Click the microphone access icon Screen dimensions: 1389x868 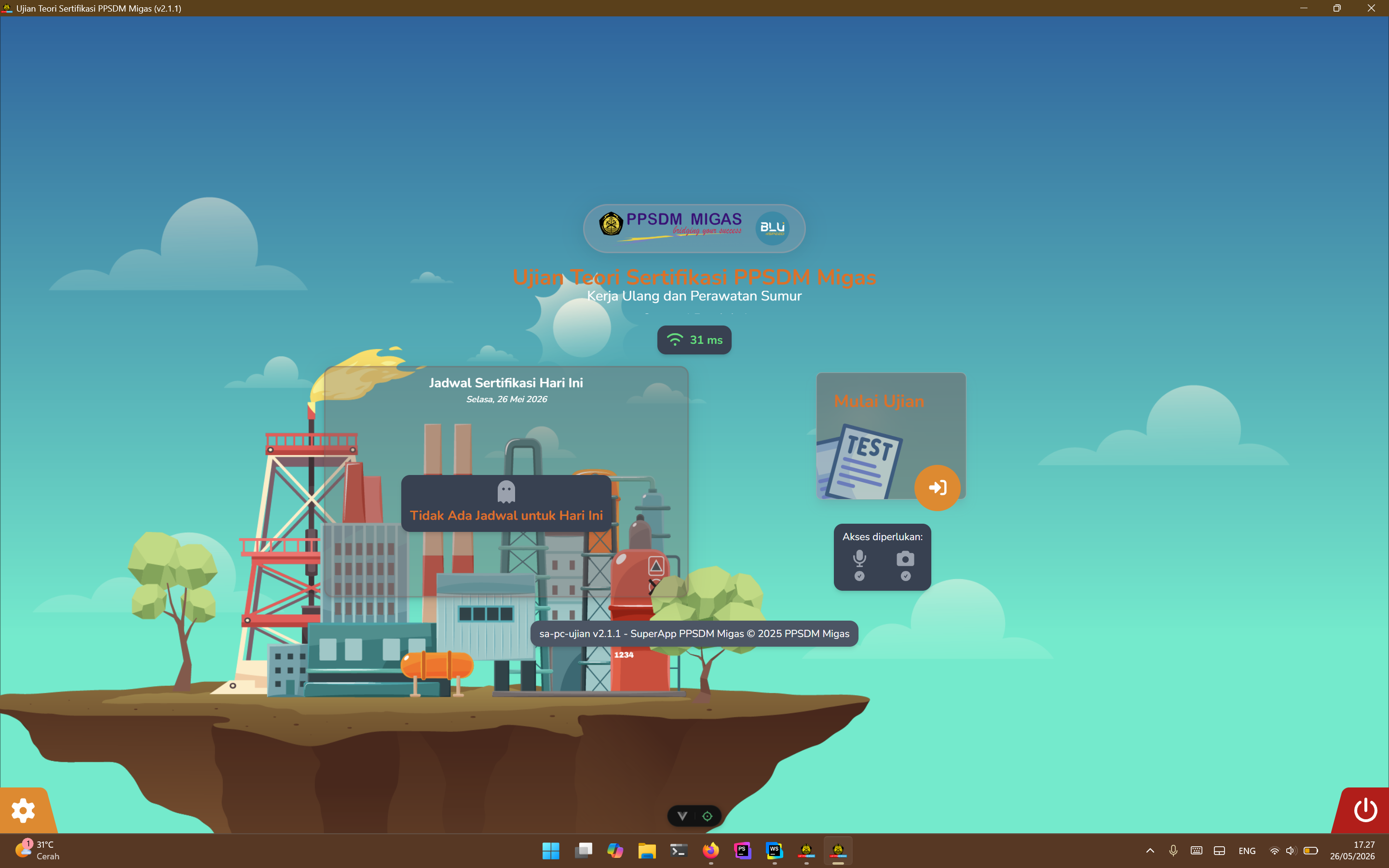[859, 558]
